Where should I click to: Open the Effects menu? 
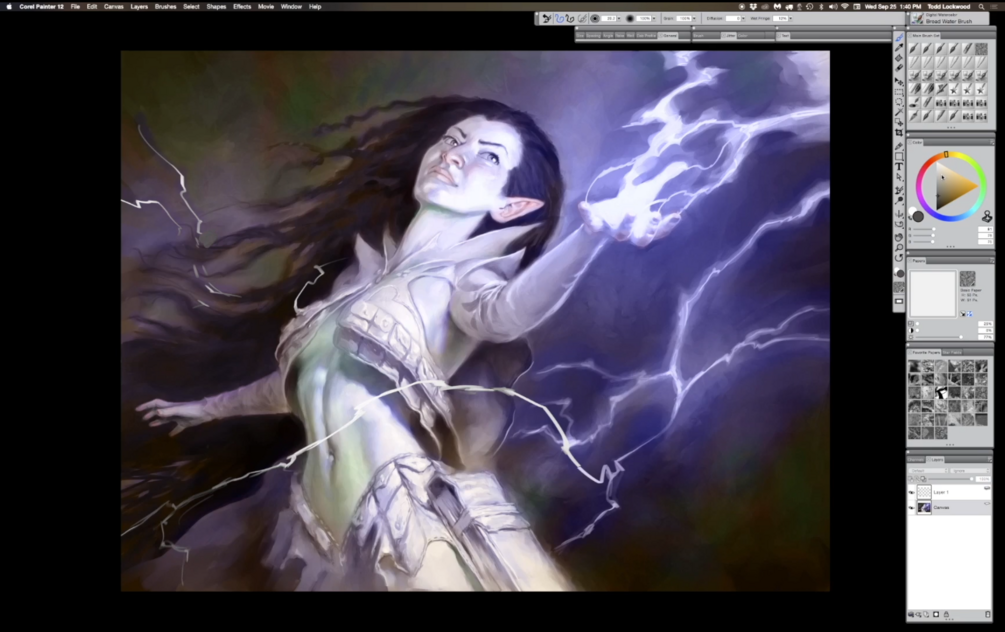242,6
